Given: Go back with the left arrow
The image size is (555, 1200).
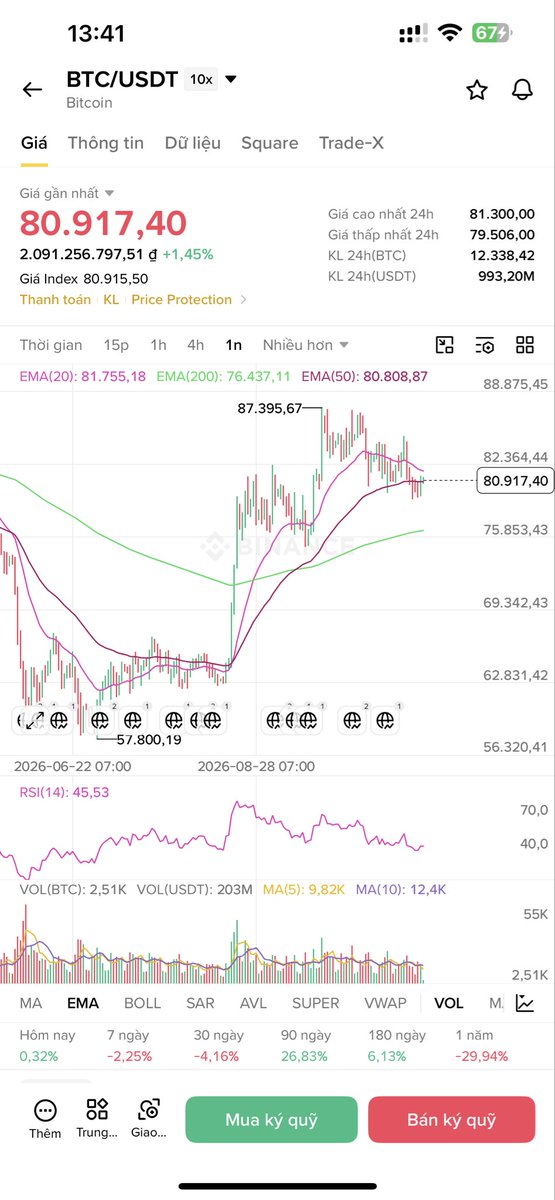Looking at the screenshot, I should point(32,89).
